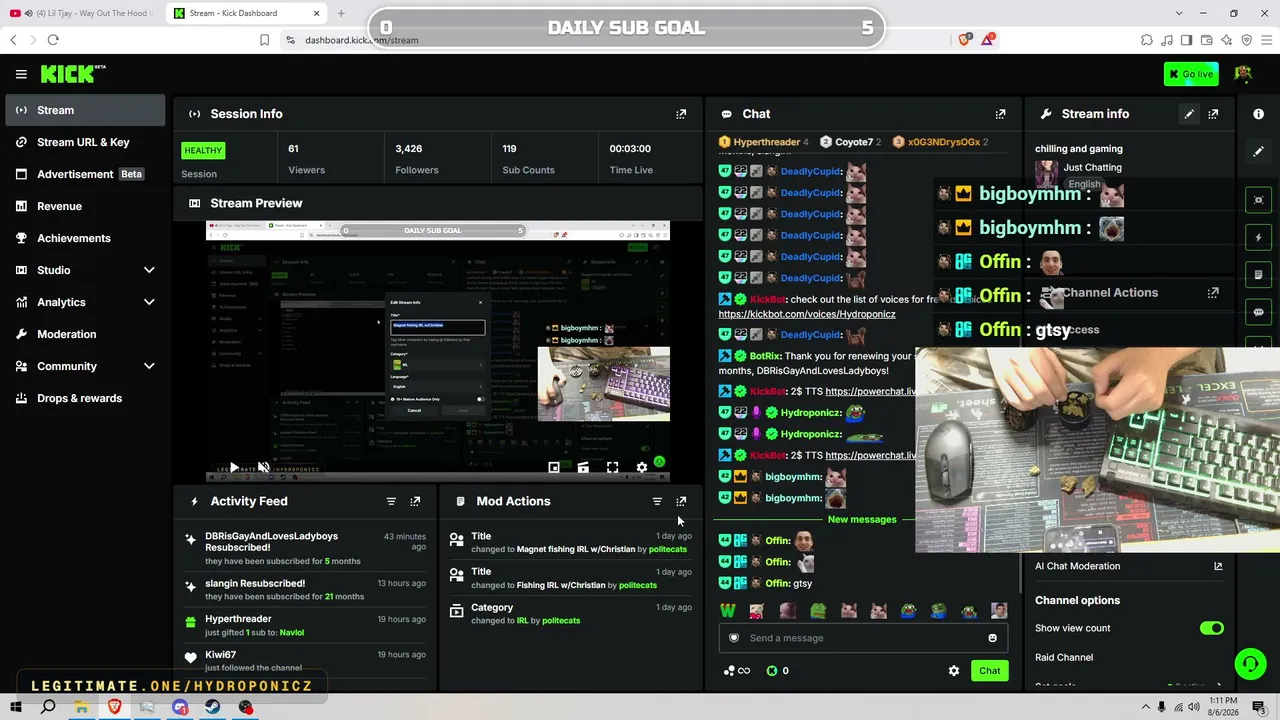
Task: Click the document icon in the right rail
Action: [x=1258, y=275]
